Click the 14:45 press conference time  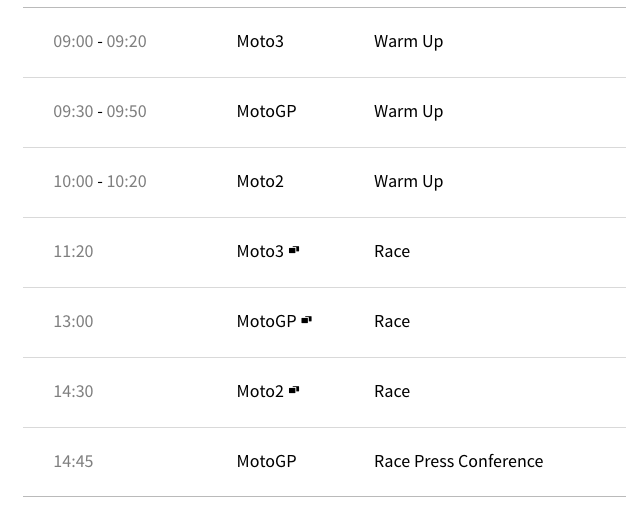[x=73, y=461]
